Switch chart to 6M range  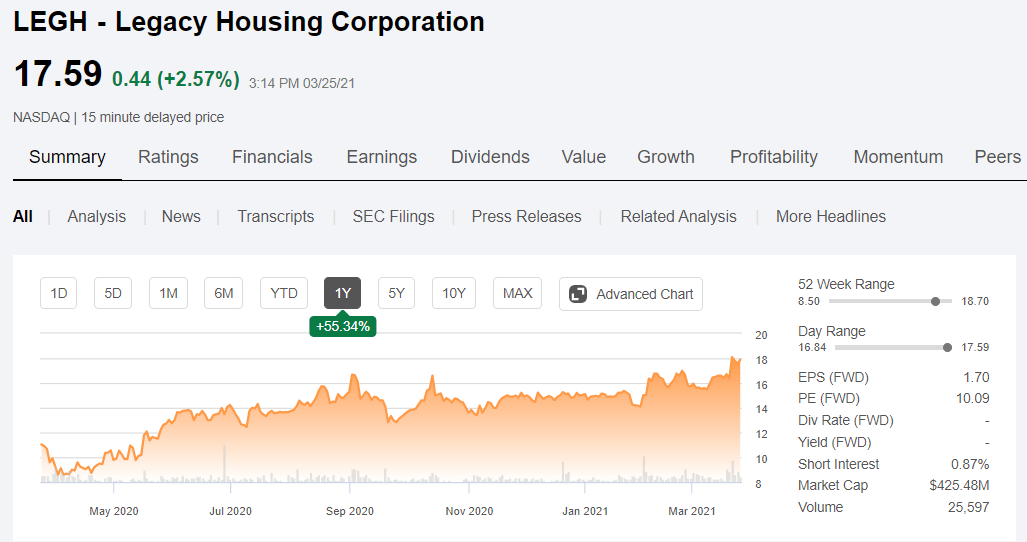pos(223,293)
